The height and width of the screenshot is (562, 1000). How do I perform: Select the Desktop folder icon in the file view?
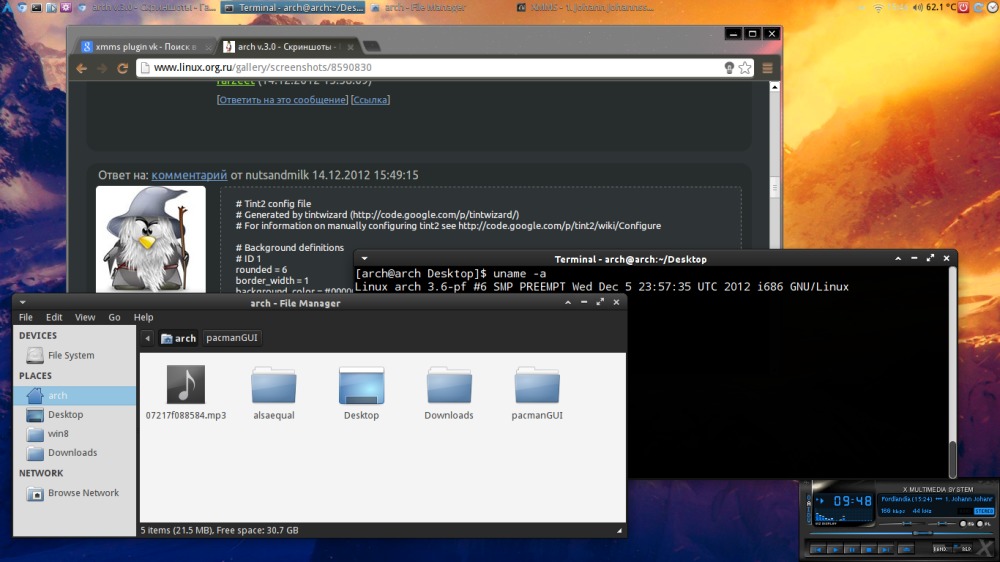[361, 385]
